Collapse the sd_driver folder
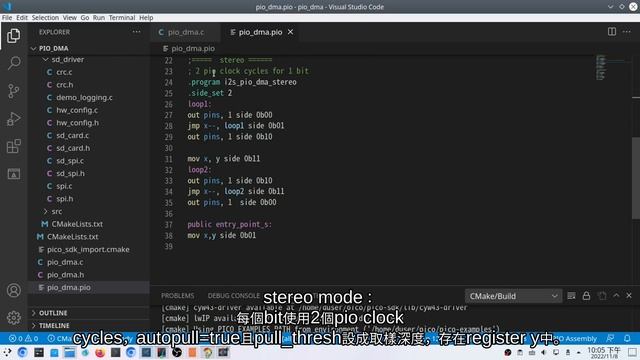This screenshot has width=640, height=360. point(67,60)
